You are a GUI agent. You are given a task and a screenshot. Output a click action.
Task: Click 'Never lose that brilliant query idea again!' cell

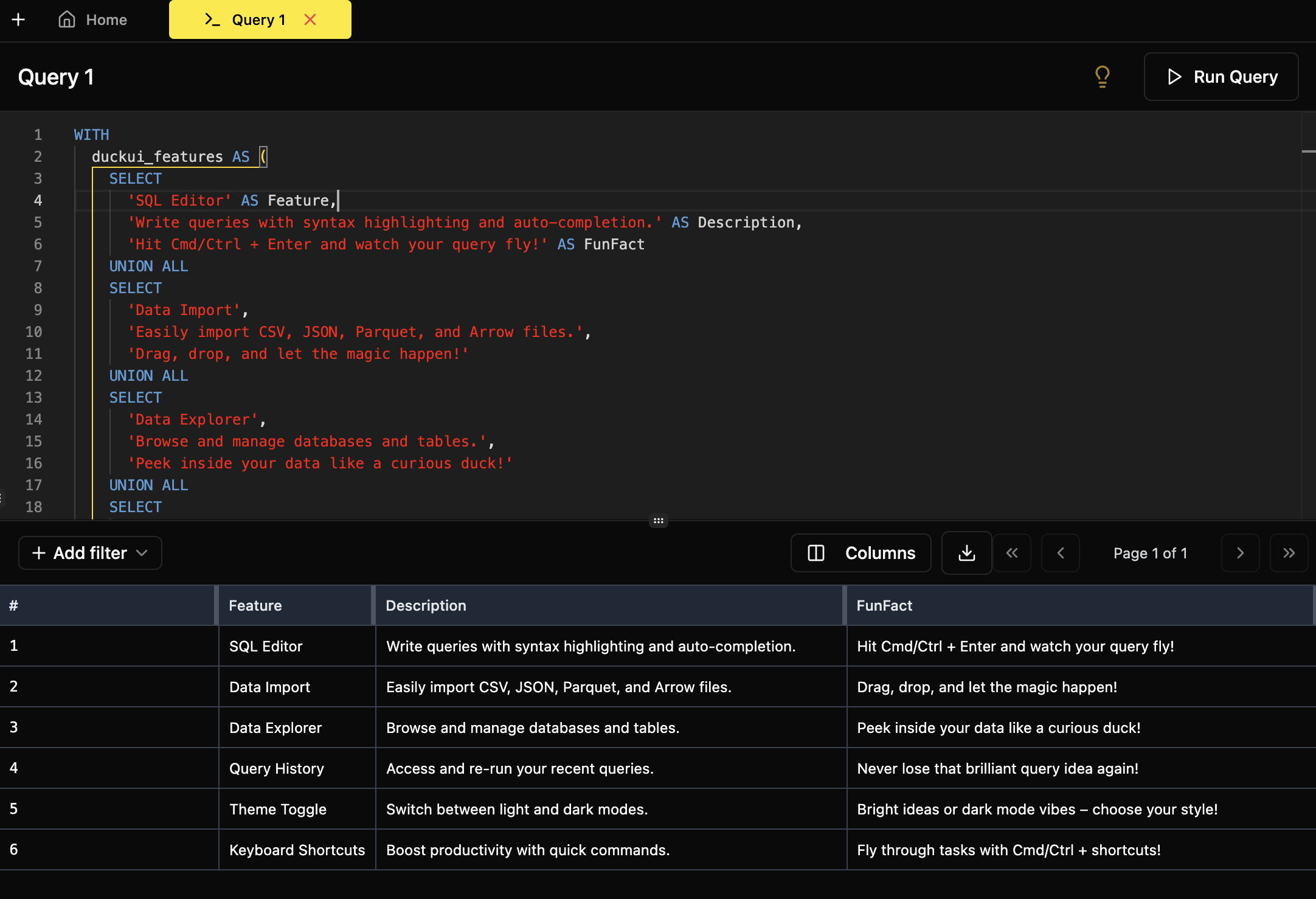(1081, 768)
